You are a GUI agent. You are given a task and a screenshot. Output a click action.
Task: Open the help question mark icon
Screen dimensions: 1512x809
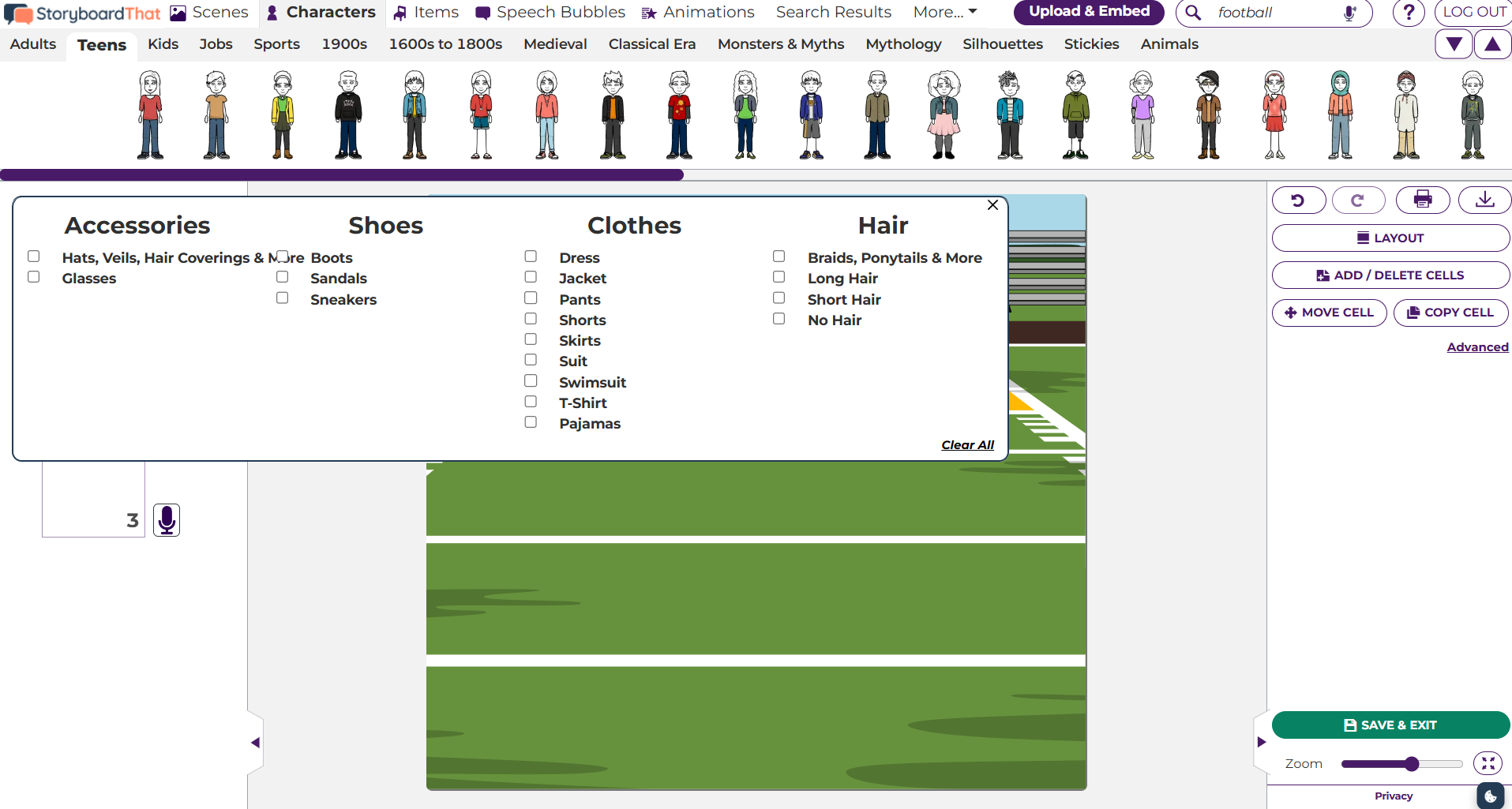tap(1409, 13)
